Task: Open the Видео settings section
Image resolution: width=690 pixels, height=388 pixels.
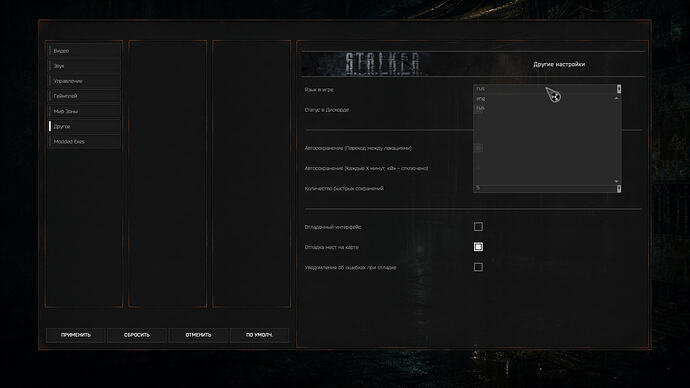Action: click(x=84, y=51)
